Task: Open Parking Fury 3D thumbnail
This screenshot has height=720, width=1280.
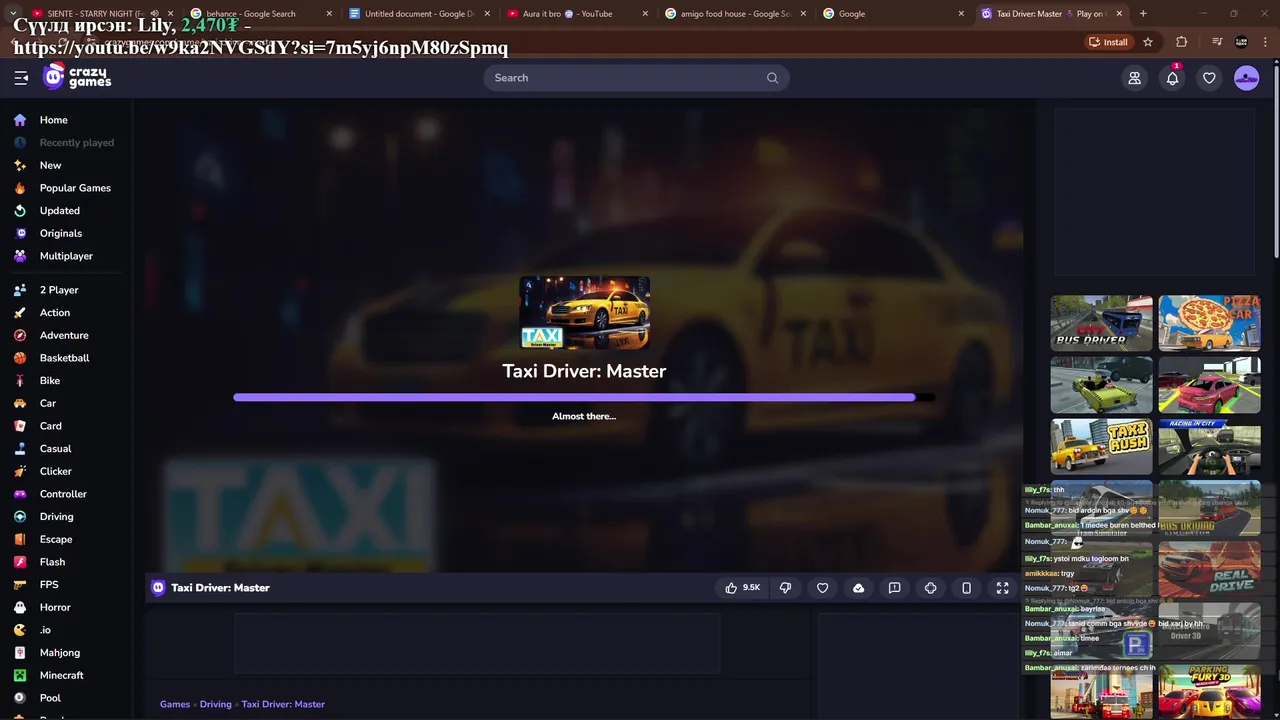Action: tap(1209, 692)
